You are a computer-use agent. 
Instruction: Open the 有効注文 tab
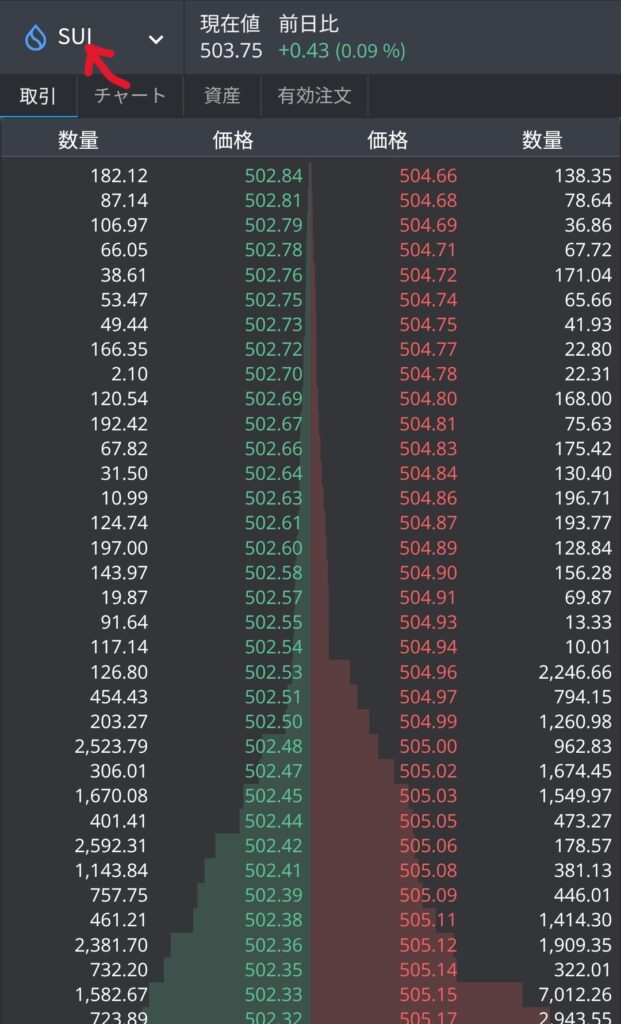(315, 97)
